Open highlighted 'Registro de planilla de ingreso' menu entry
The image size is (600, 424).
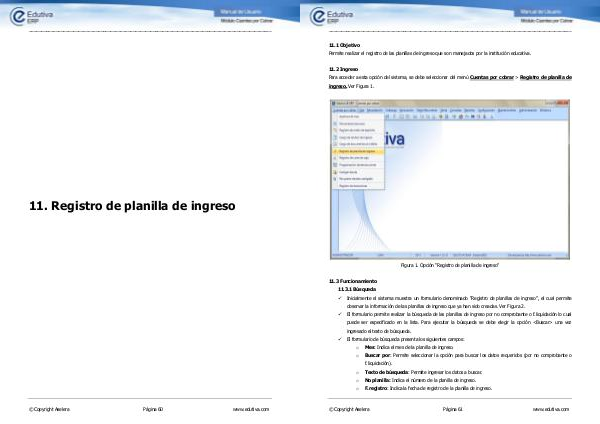pyautogui.click(x=358, y=151)
